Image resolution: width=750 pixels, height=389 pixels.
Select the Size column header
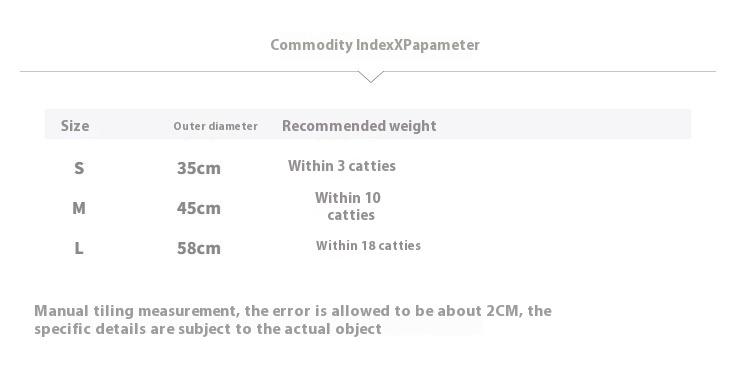pos(75,126)
